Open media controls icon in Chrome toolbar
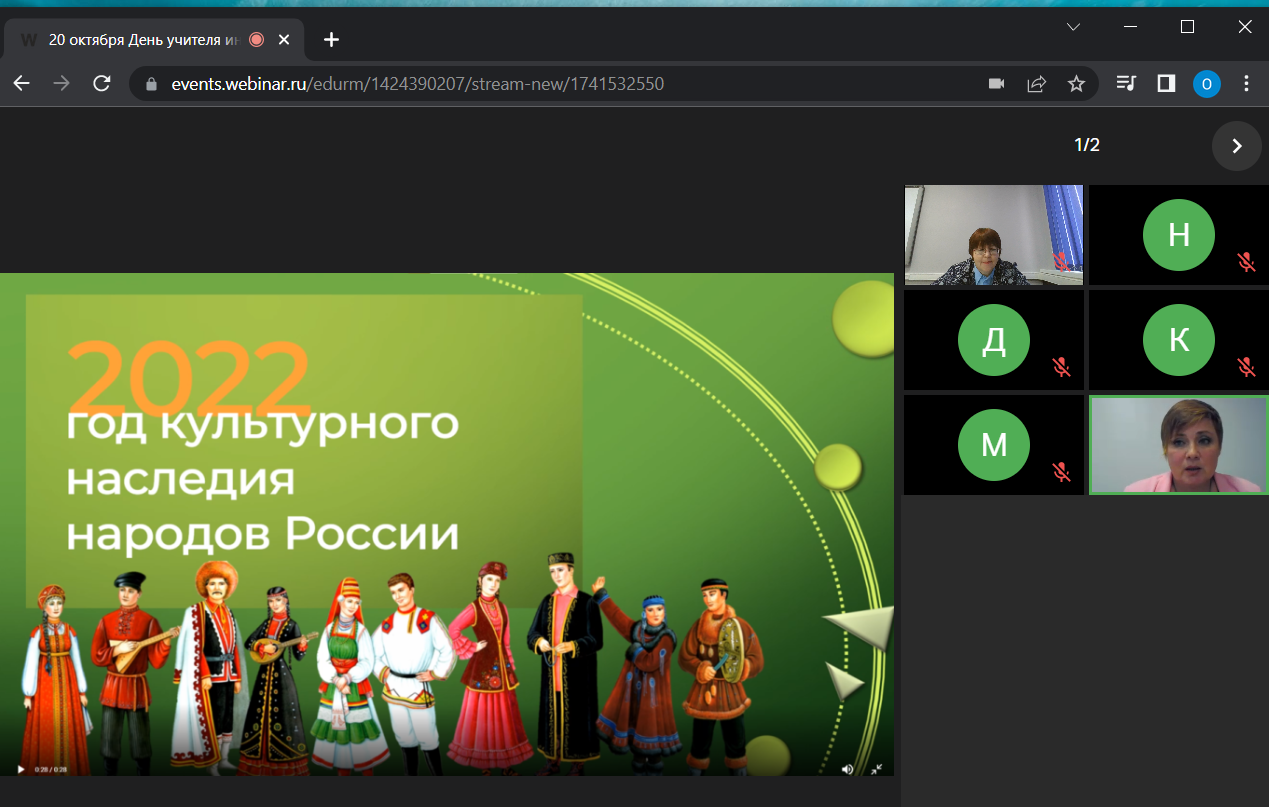The height and width of the screenshot is (807, 1269). click(x=1126, y=84)
